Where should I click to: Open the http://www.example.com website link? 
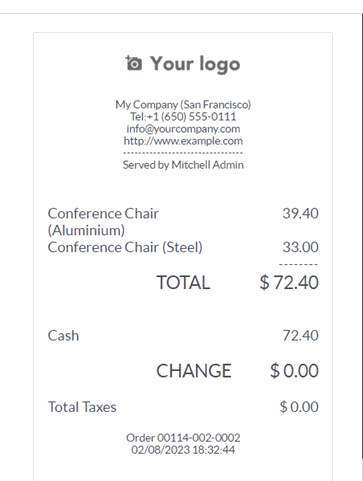click(183, 141)
